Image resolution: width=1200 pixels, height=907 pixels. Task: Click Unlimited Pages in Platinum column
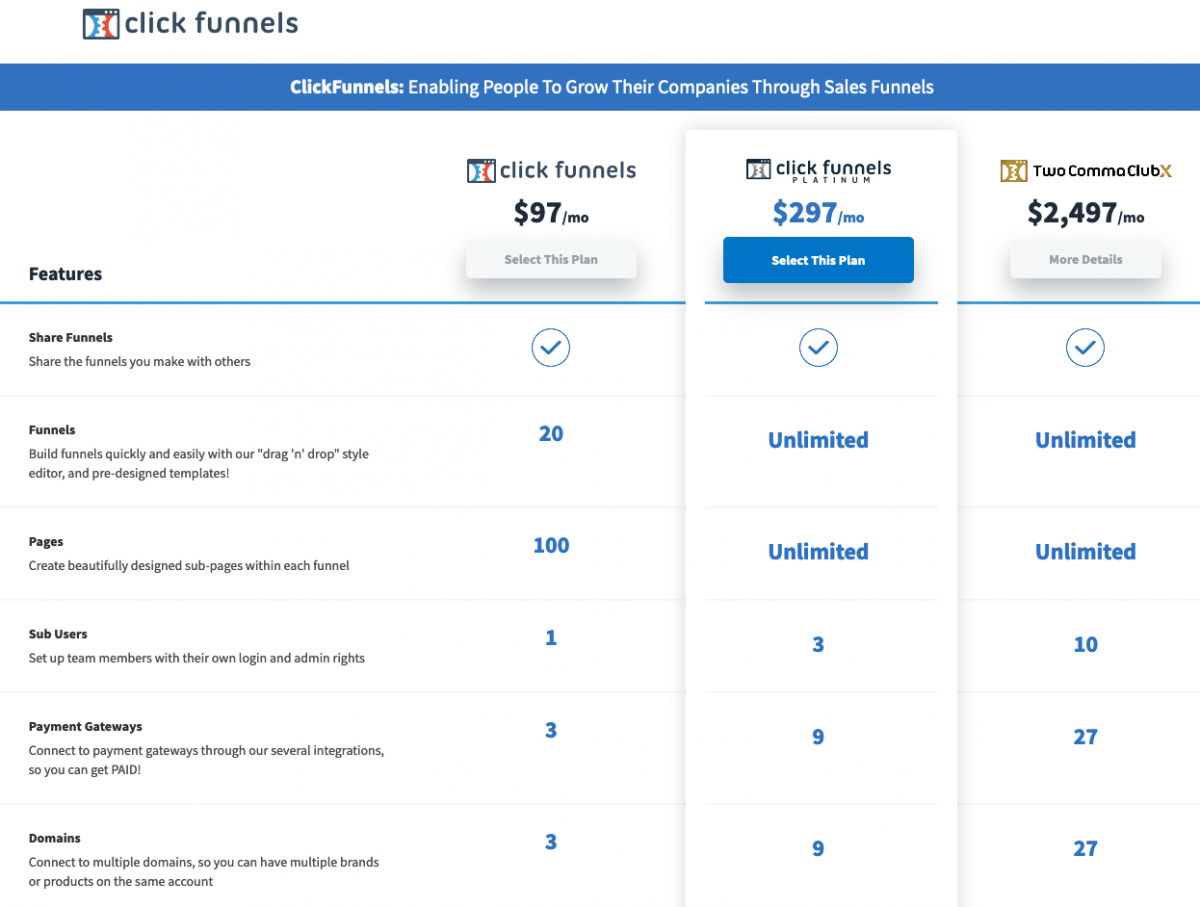pos(818,552)
